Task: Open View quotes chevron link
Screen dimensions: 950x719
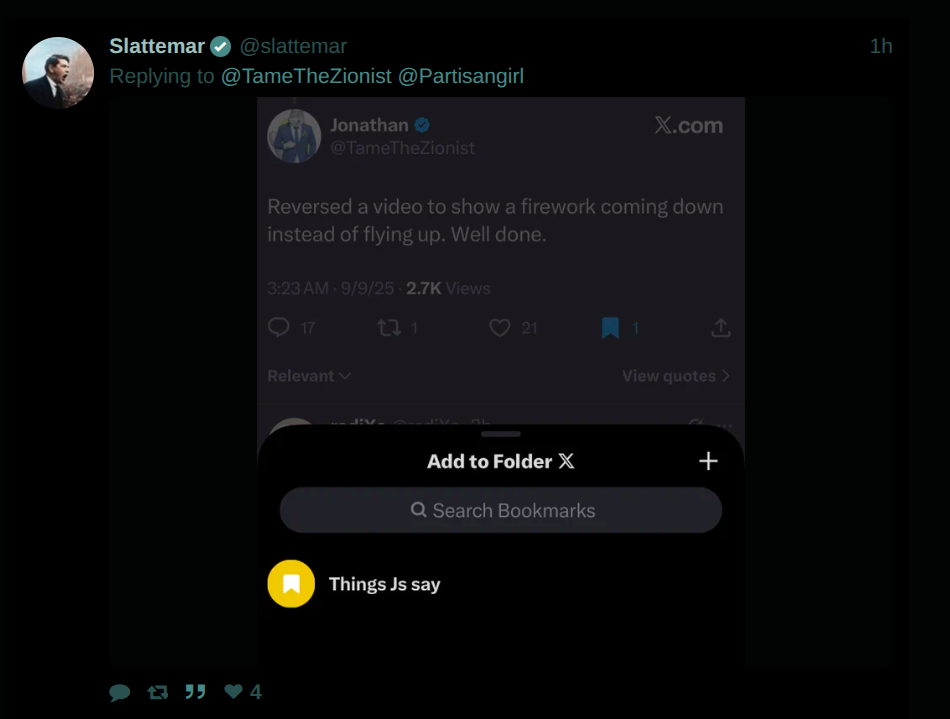Action: [676, 376]
